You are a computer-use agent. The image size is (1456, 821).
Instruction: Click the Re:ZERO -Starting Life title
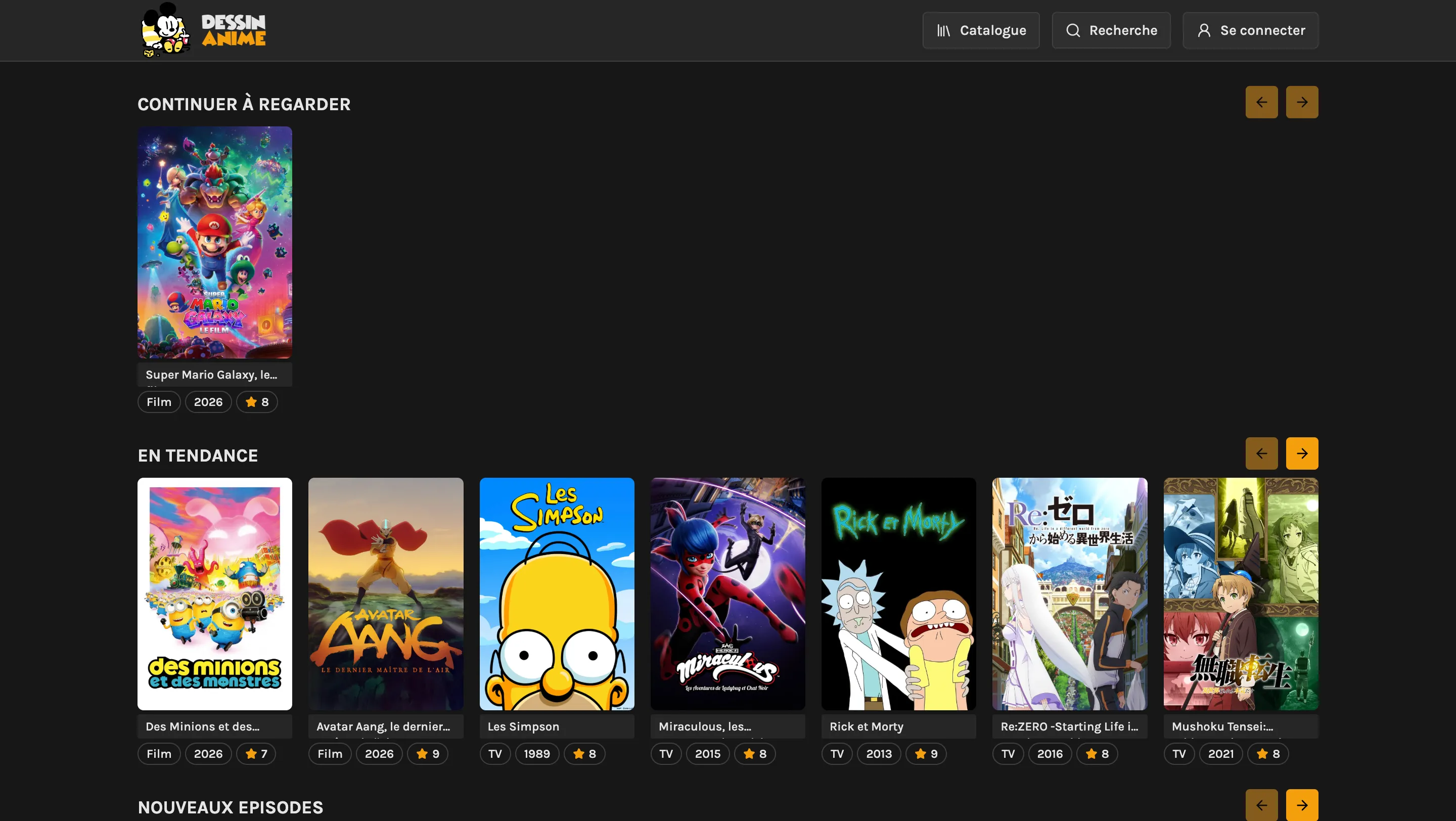click(1069, 726)
